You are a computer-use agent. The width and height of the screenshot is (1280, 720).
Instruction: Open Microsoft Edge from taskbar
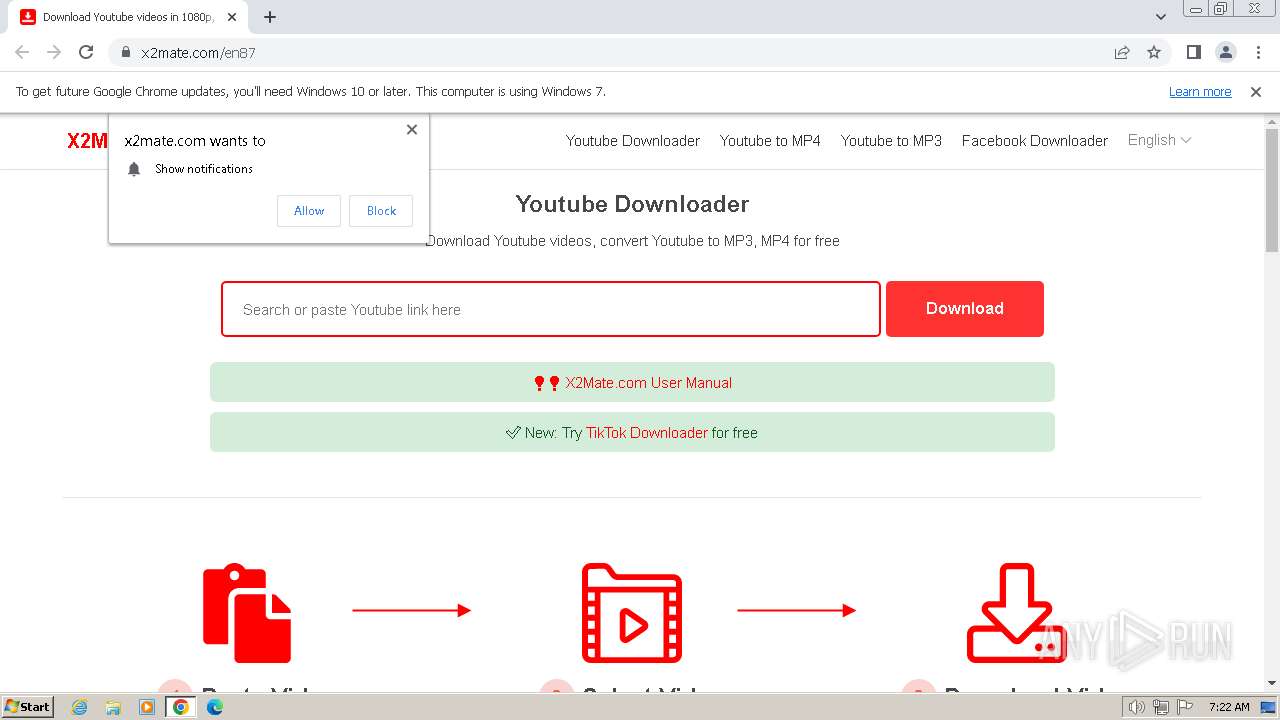[214, 707]
